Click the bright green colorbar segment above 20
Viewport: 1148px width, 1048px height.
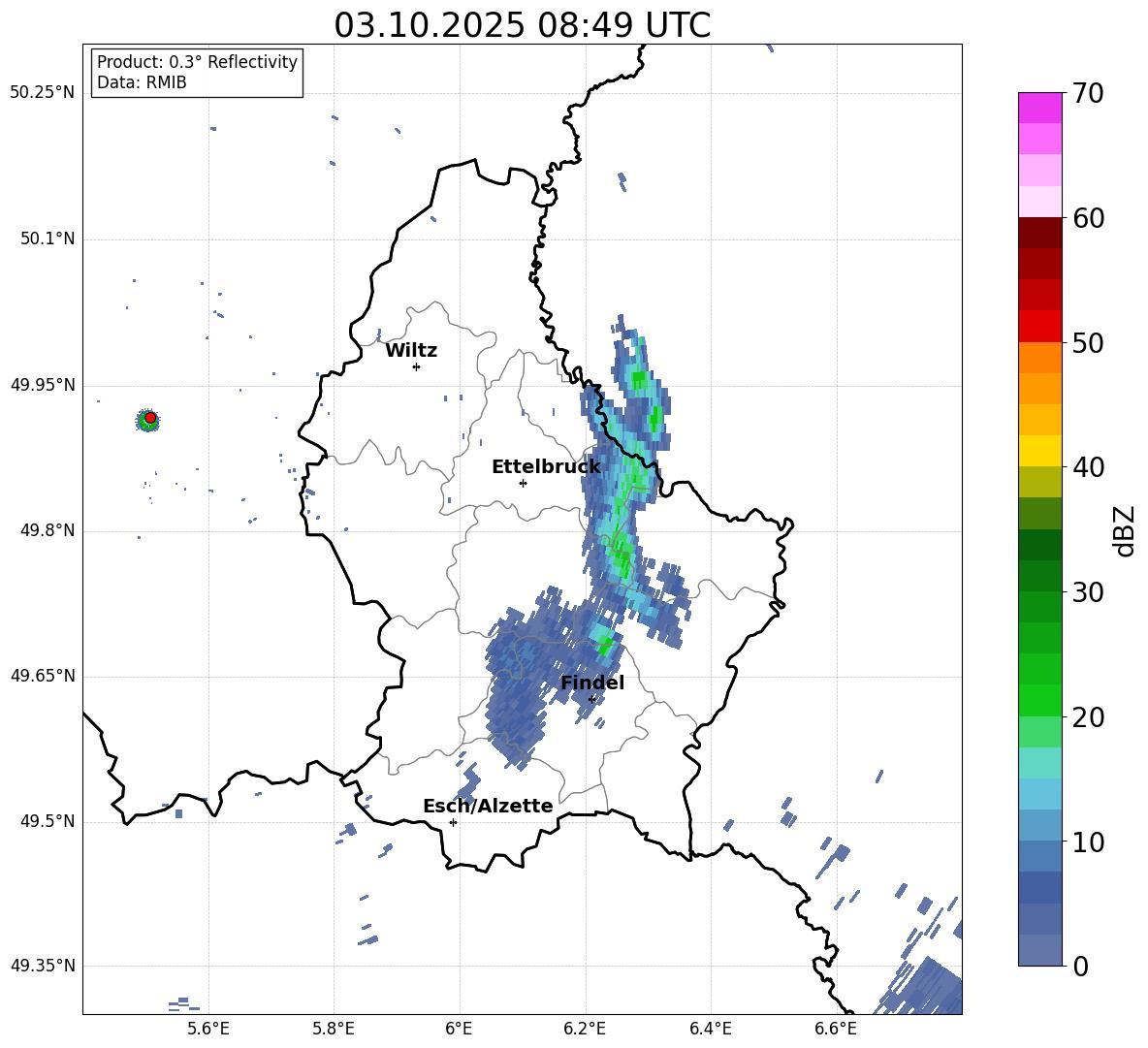[1039, 700]
